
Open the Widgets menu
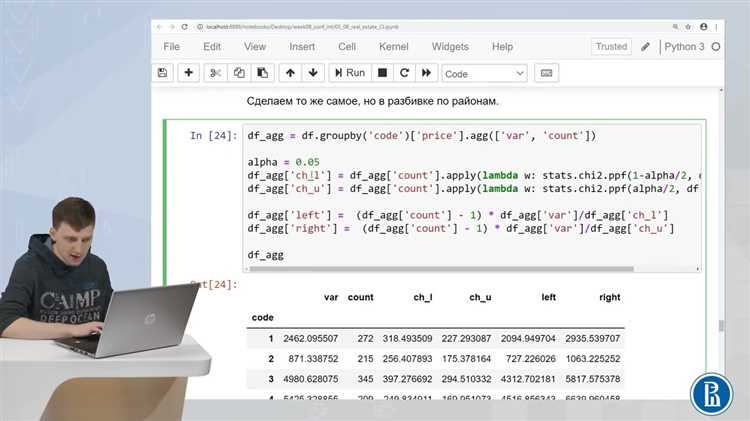click(x=450, y=46)
